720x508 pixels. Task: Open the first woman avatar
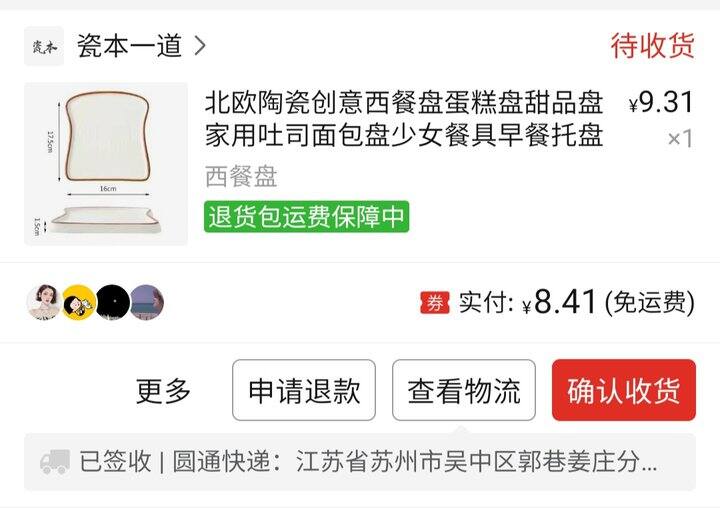click(x=44, y=302)
